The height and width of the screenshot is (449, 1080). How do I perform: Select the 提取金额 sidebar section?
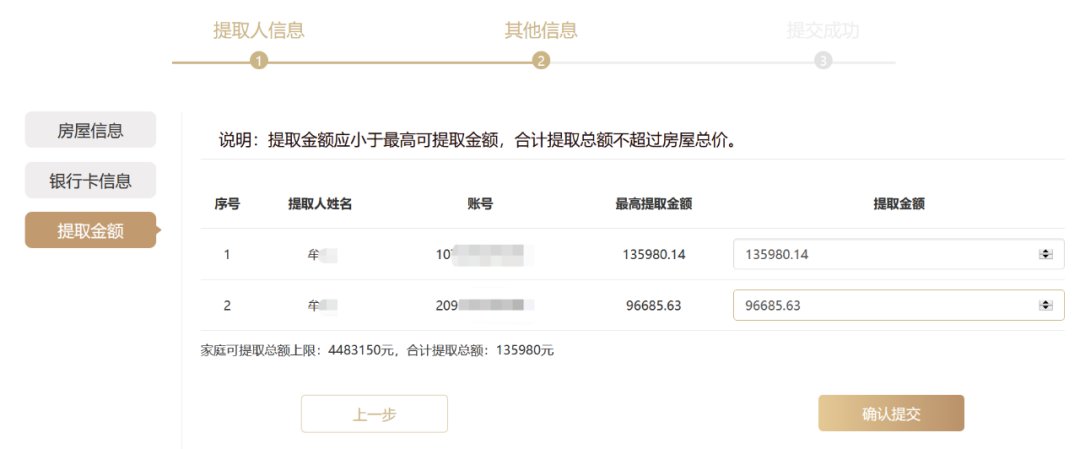coord(90,231)
